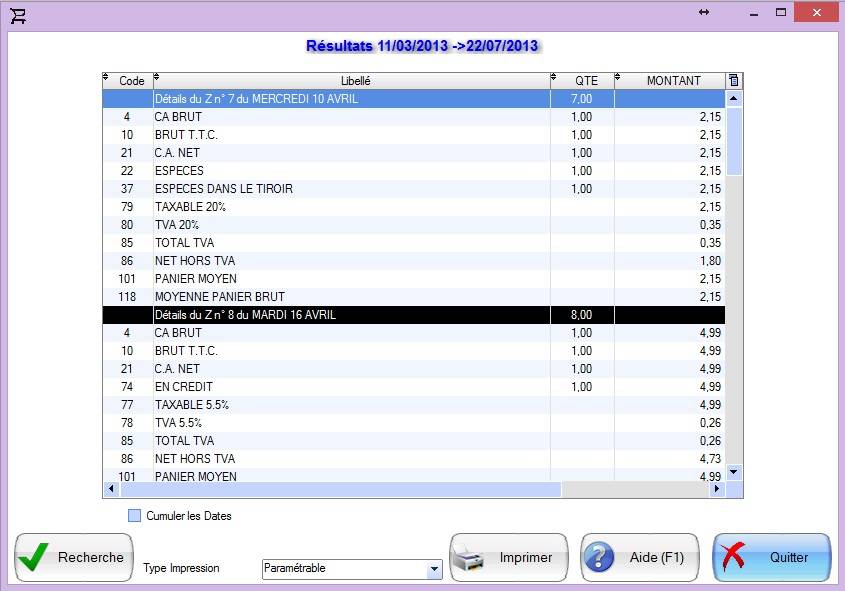Screen dimensions: 845x591
Task: Select the ESPECES DANS LE TIROIR row
Action: click(350, 189)
